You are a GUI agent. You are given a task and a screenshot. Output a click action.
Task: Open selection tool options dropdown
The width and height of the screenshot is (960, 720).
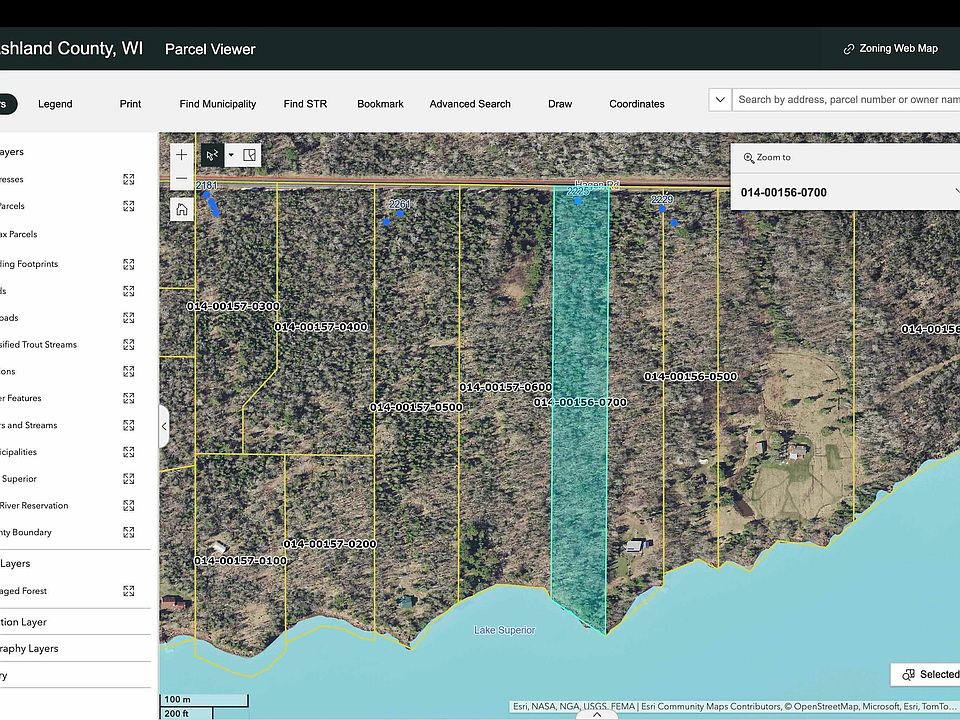click(230, 155)
